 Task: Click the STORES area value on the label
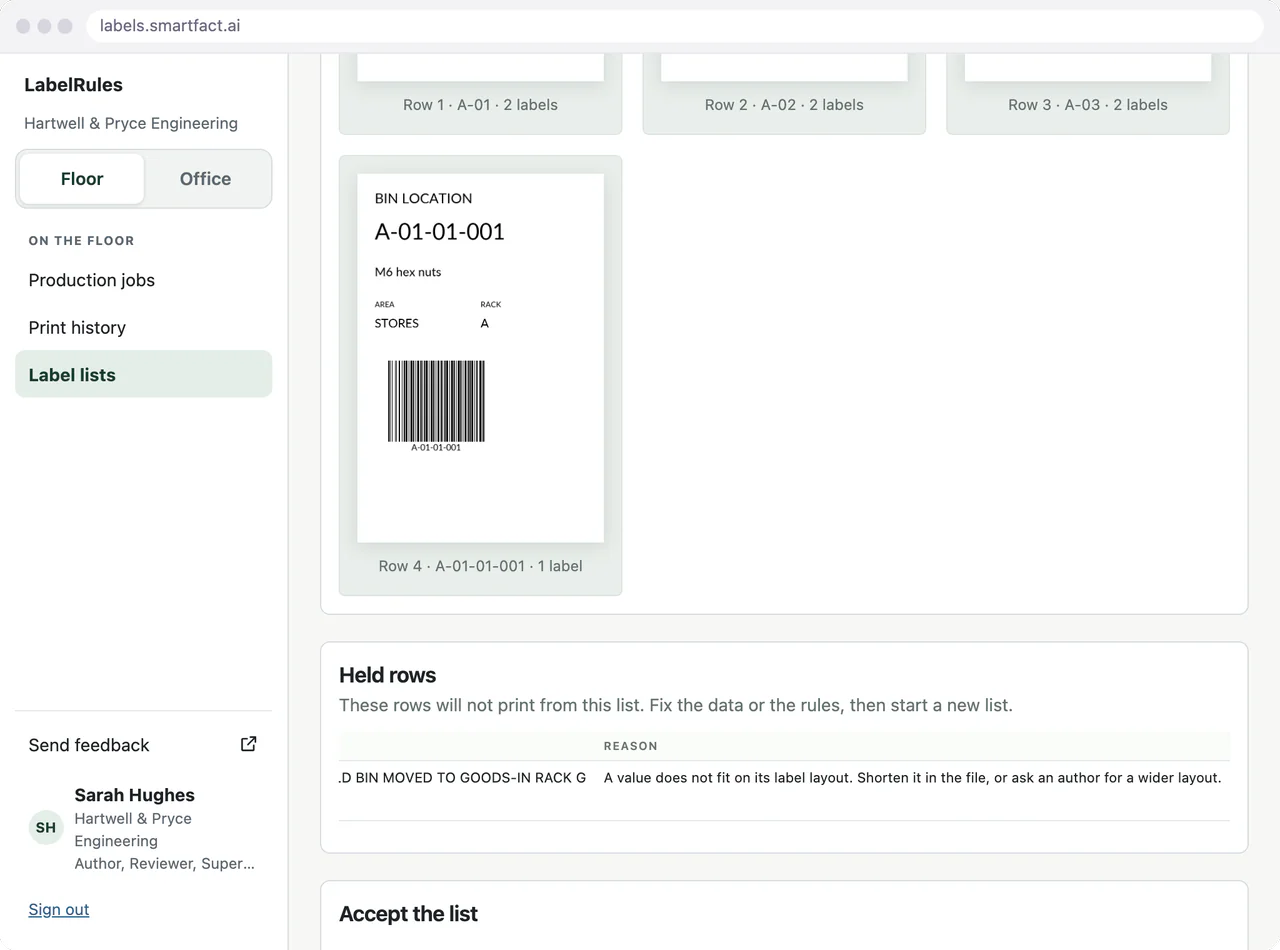(x=397, y=323)
